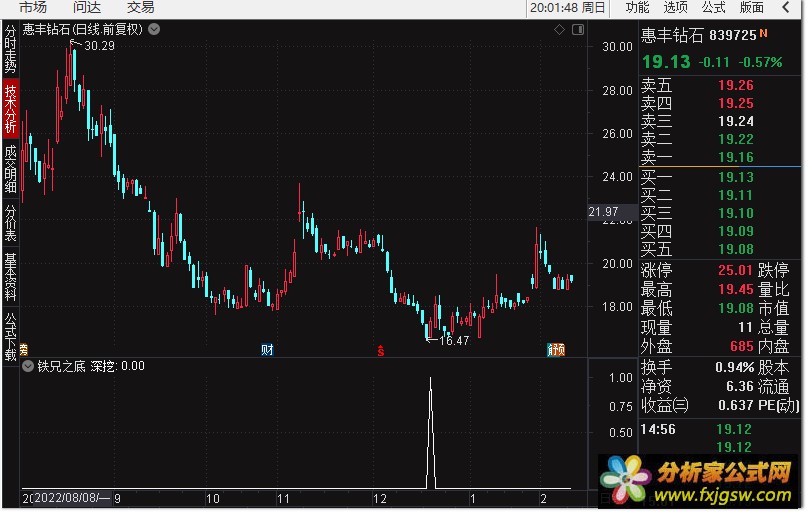
Task: Click the 收益 value 0.637
Action: (735, 405)
